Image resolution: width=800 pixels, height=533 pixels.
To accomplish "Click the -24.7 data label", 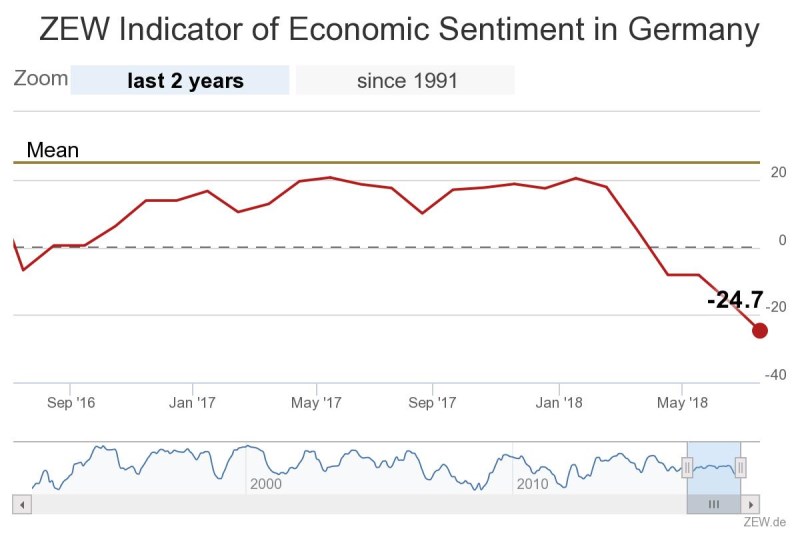I will (734, 300).
